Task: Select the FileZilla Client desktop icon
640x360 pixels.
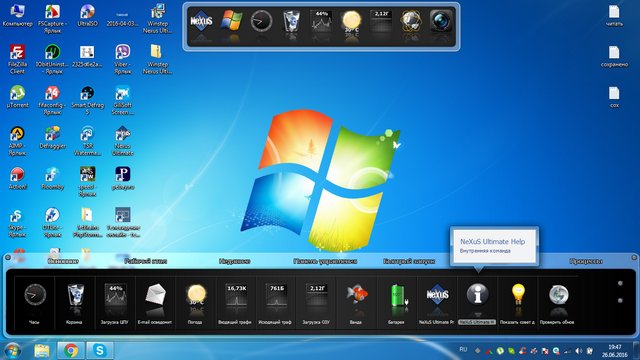Action: [17, 60]
